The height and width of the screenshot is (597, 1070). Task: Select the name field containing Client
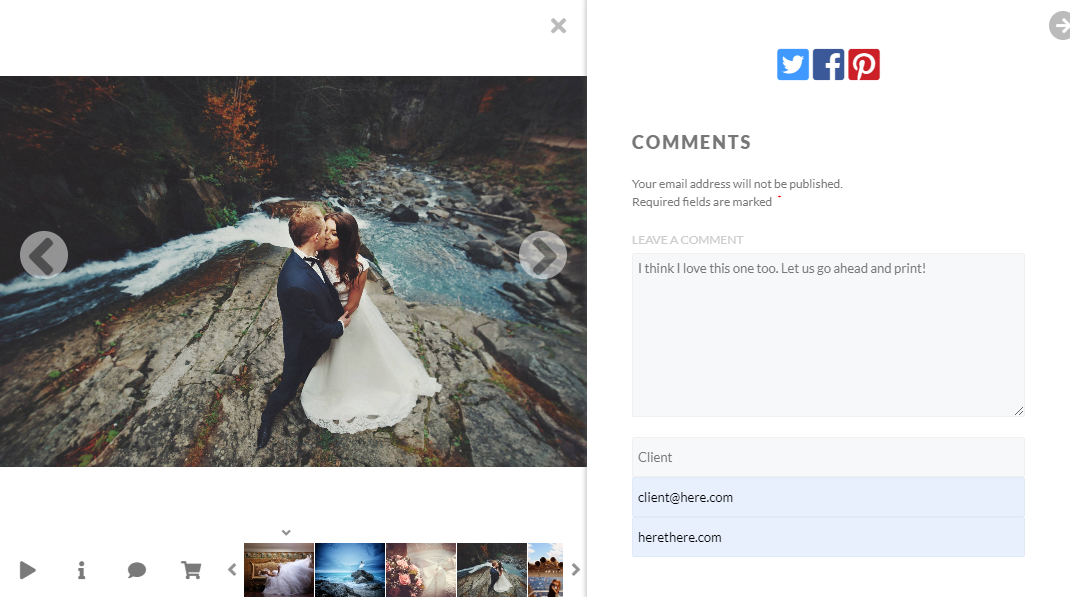(828, 457)
